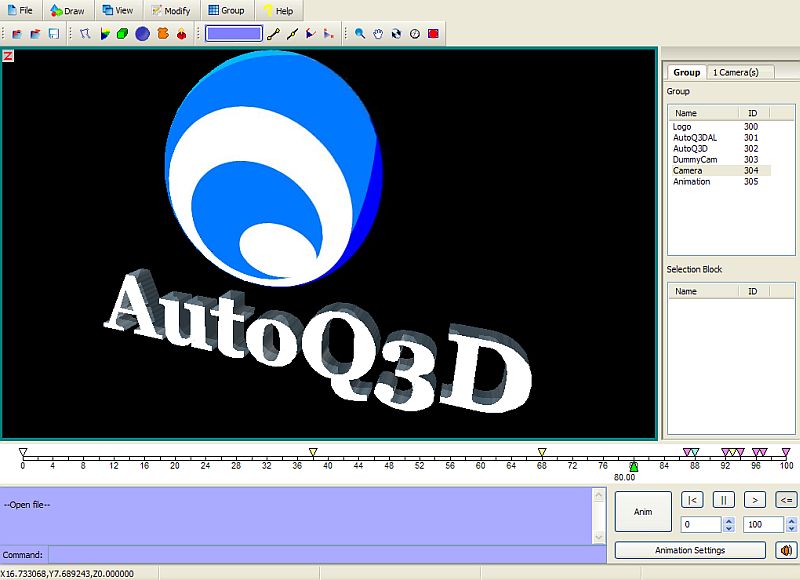Step forward with the > button
The image size is (800, 580).
tap(755, 500)
